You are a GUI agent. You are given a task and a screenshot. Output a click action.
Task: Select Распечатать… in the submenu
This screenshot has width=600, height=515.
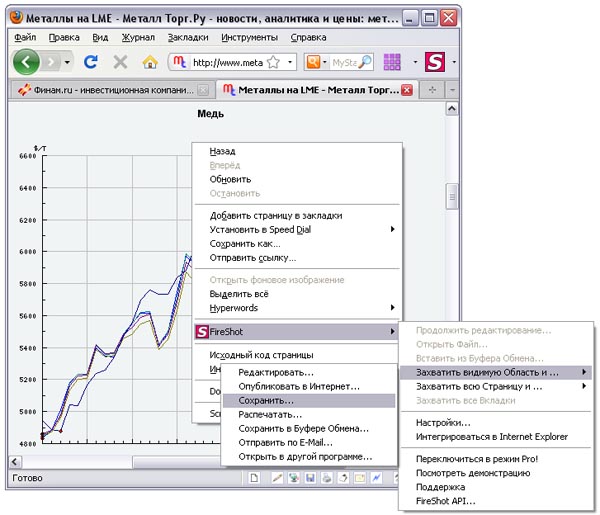309,414
